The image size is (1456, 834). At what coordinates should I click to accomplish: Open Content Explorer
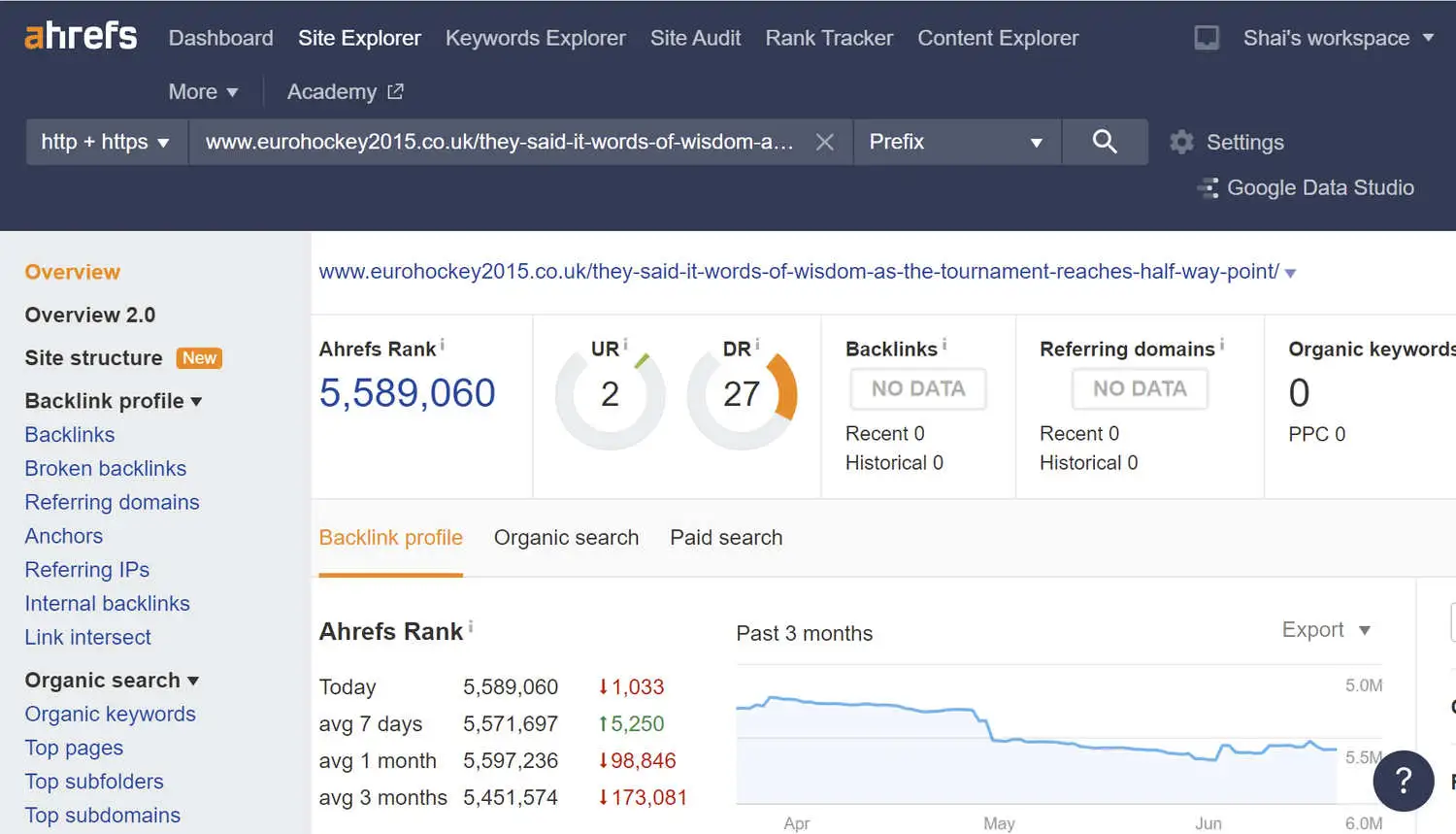[998, 38]
